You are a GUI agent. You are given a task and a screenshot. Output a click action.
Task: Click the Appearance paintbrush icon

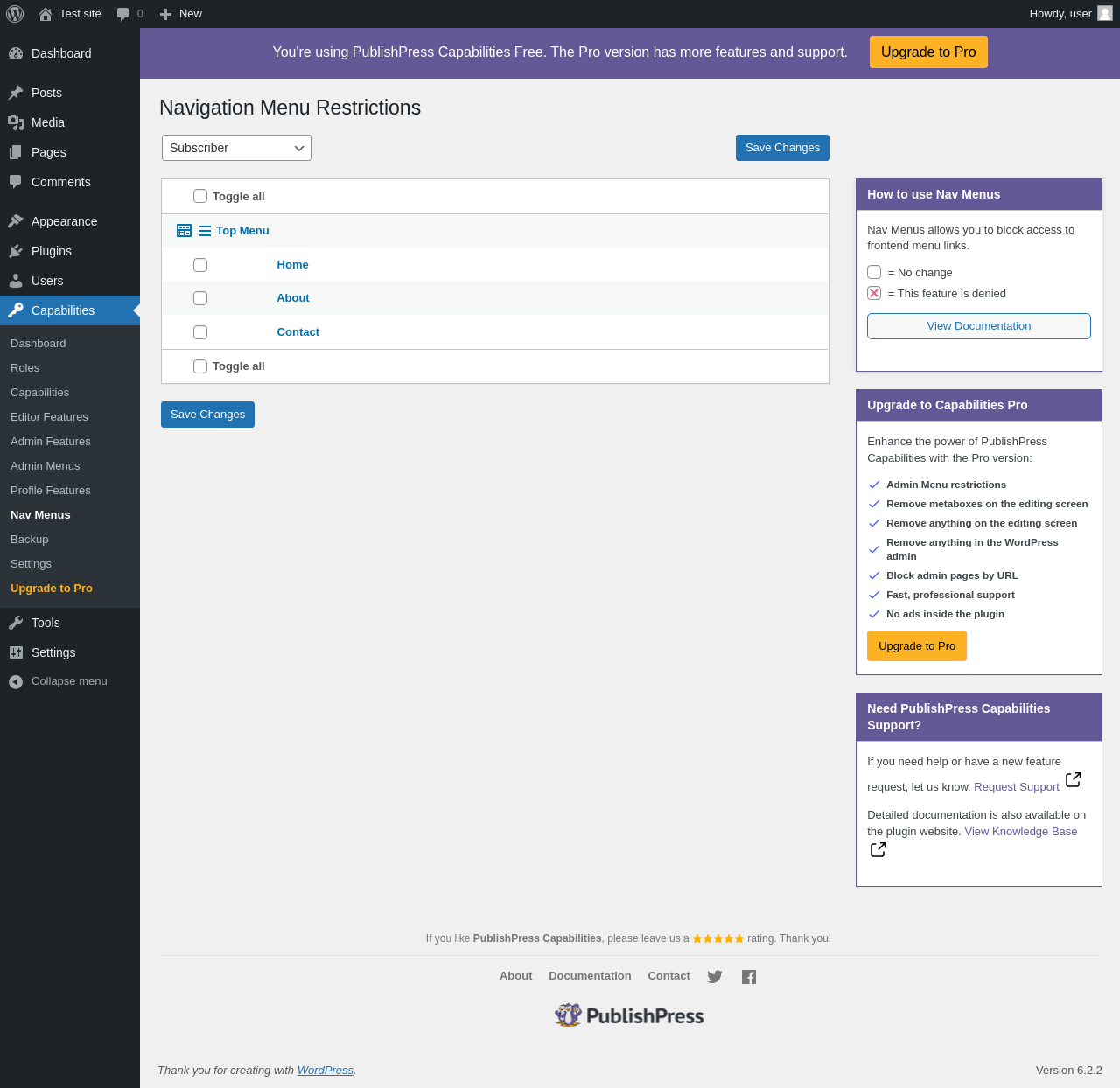click(16, 221)
